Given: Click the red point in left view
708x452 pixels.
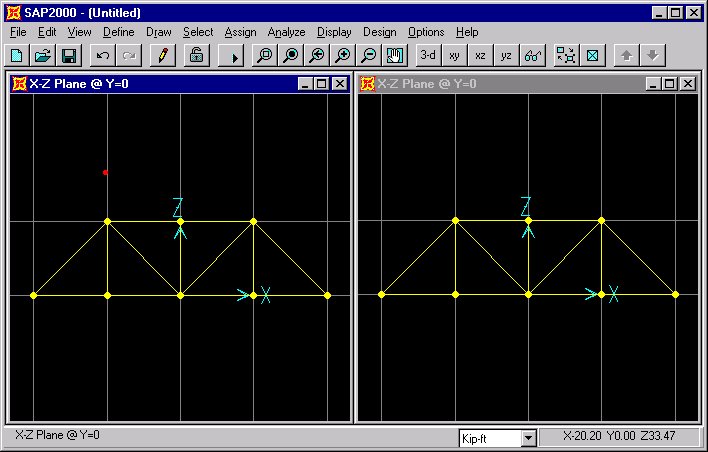Looking at the screenshot, I should (105, 172).
